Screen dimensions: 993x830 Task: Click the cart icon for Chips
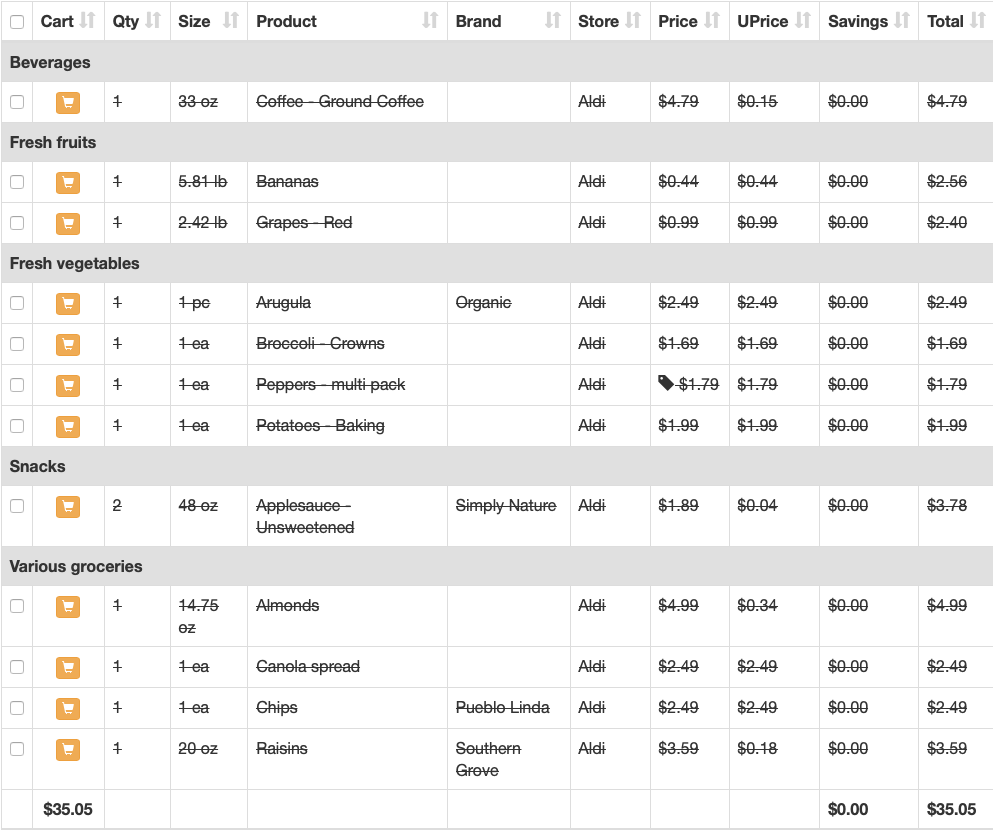68,708
